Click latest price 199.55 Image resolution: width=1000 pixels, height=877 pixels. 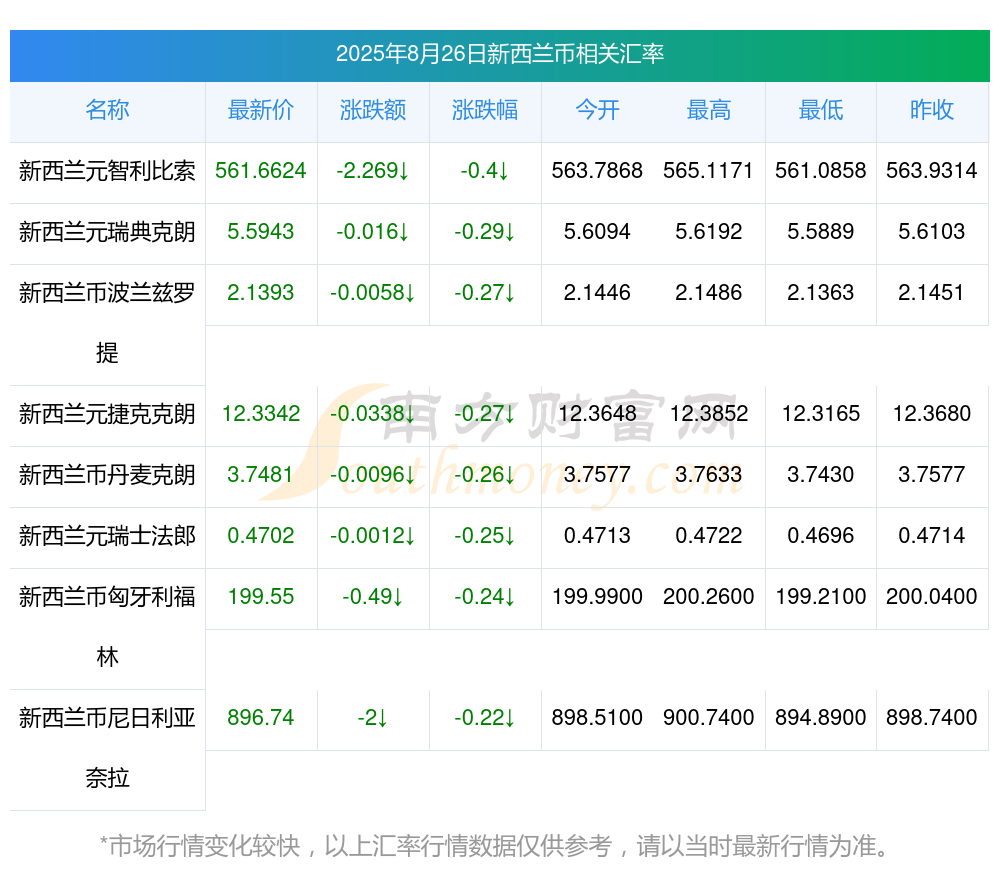point(261,597)
